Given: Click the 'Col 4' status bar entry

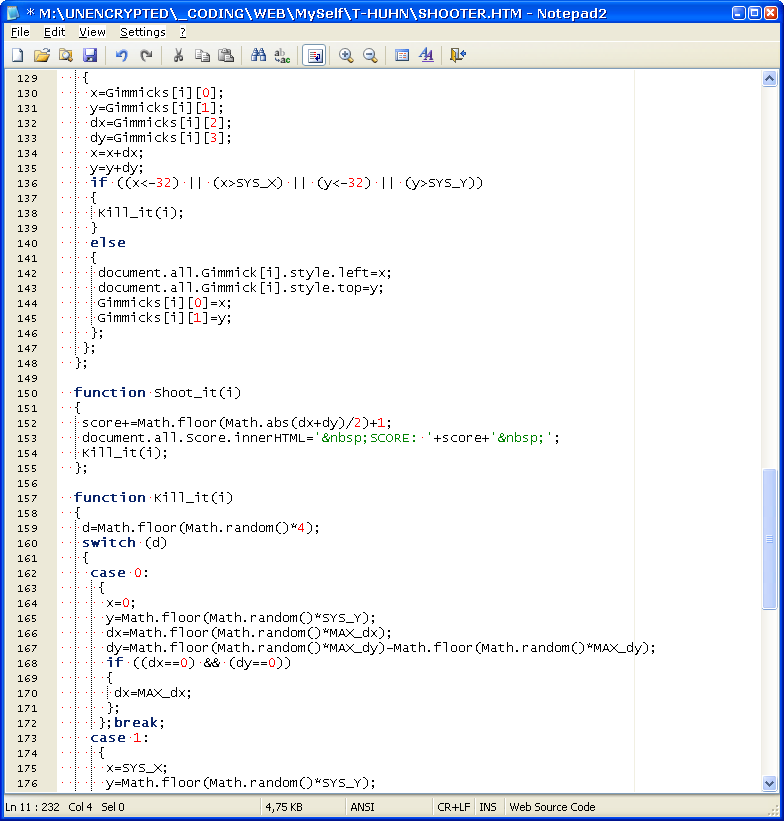Looking at the screenshot, I should (x=80, y=807).
